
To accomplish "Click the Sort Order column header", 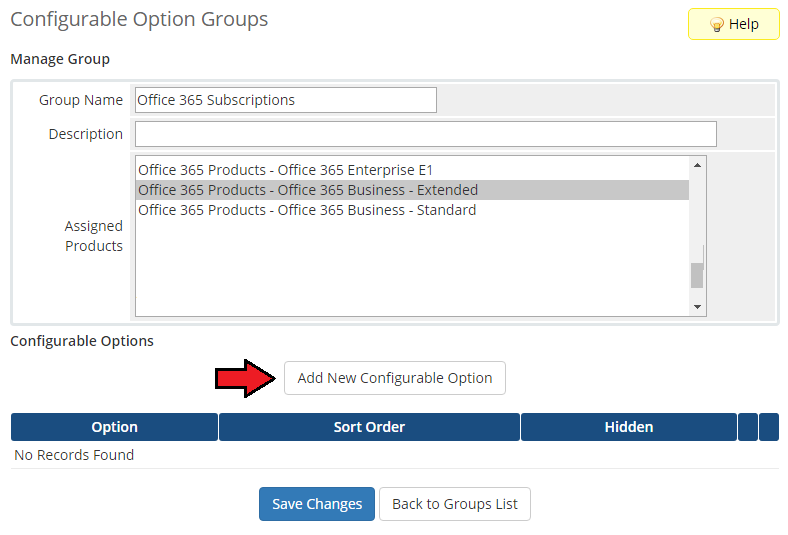I will coord(369,427).
